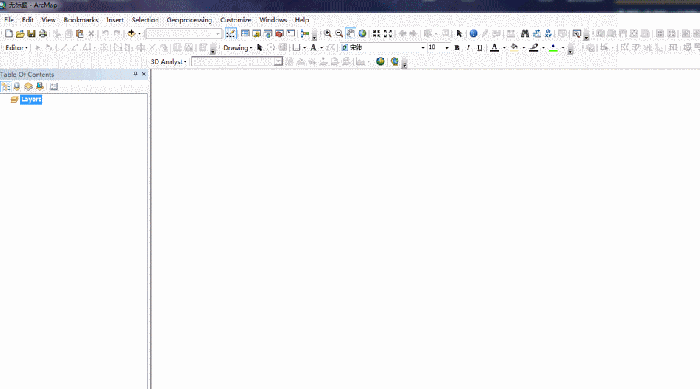The height and width of the screenshot is (389, 700).
Task: Toggle bold text formatting
Action: [457, 48]
